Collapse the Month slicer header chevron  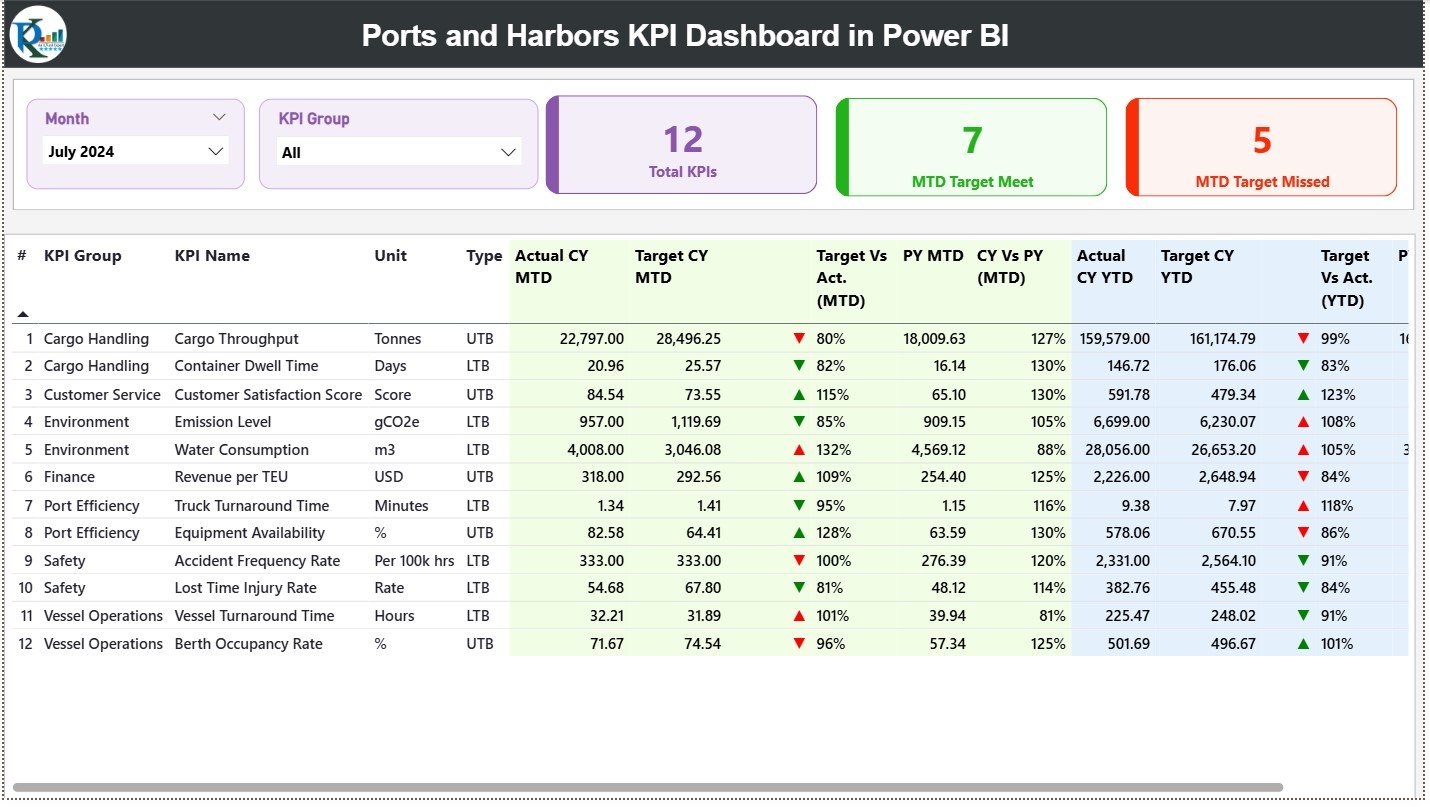[219, 117]
